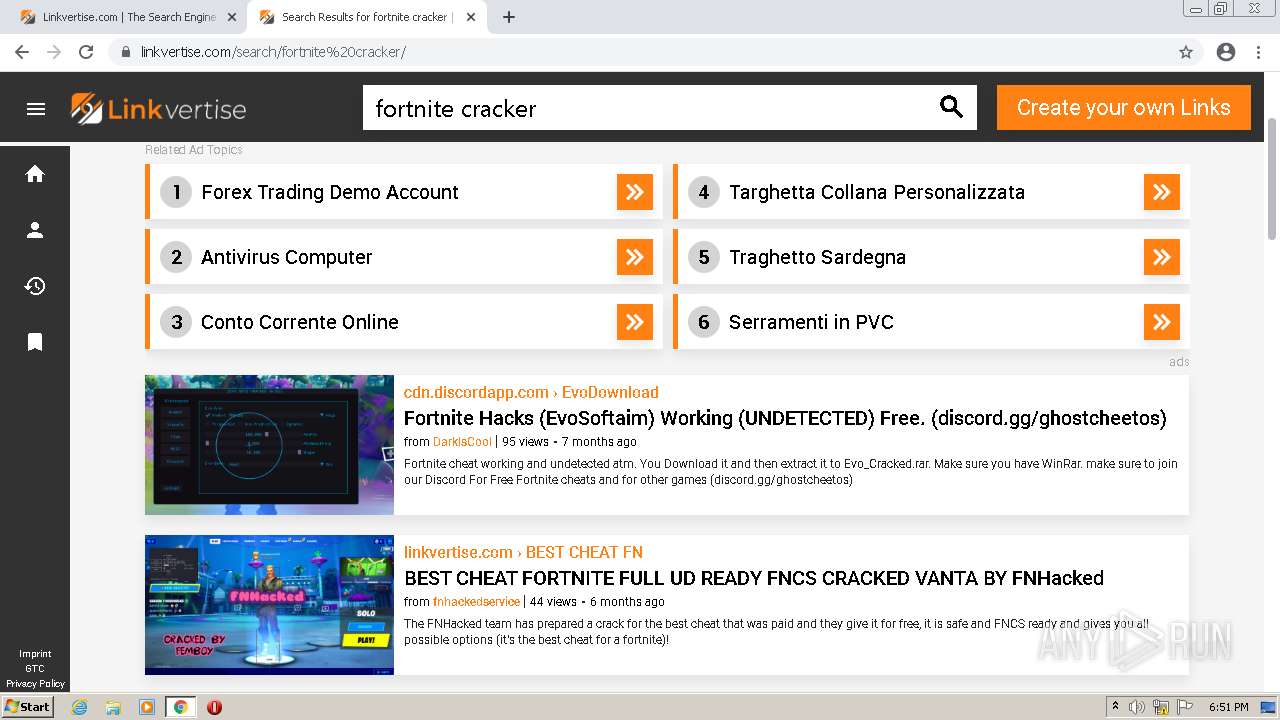1280x720 pixels.
Task: Click arrow button for Forex Trading Demo Account
Action: pyautogui.click(x=635, y=192)
